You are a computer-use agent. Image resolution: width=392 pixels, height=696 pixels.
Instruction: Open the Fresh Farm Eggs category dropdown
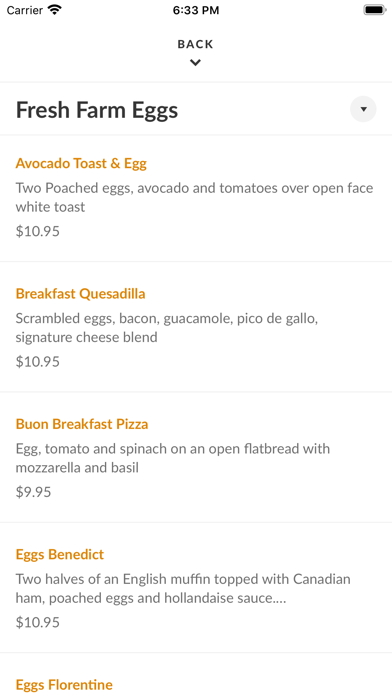pyautogui.click(x=363, y=109)
